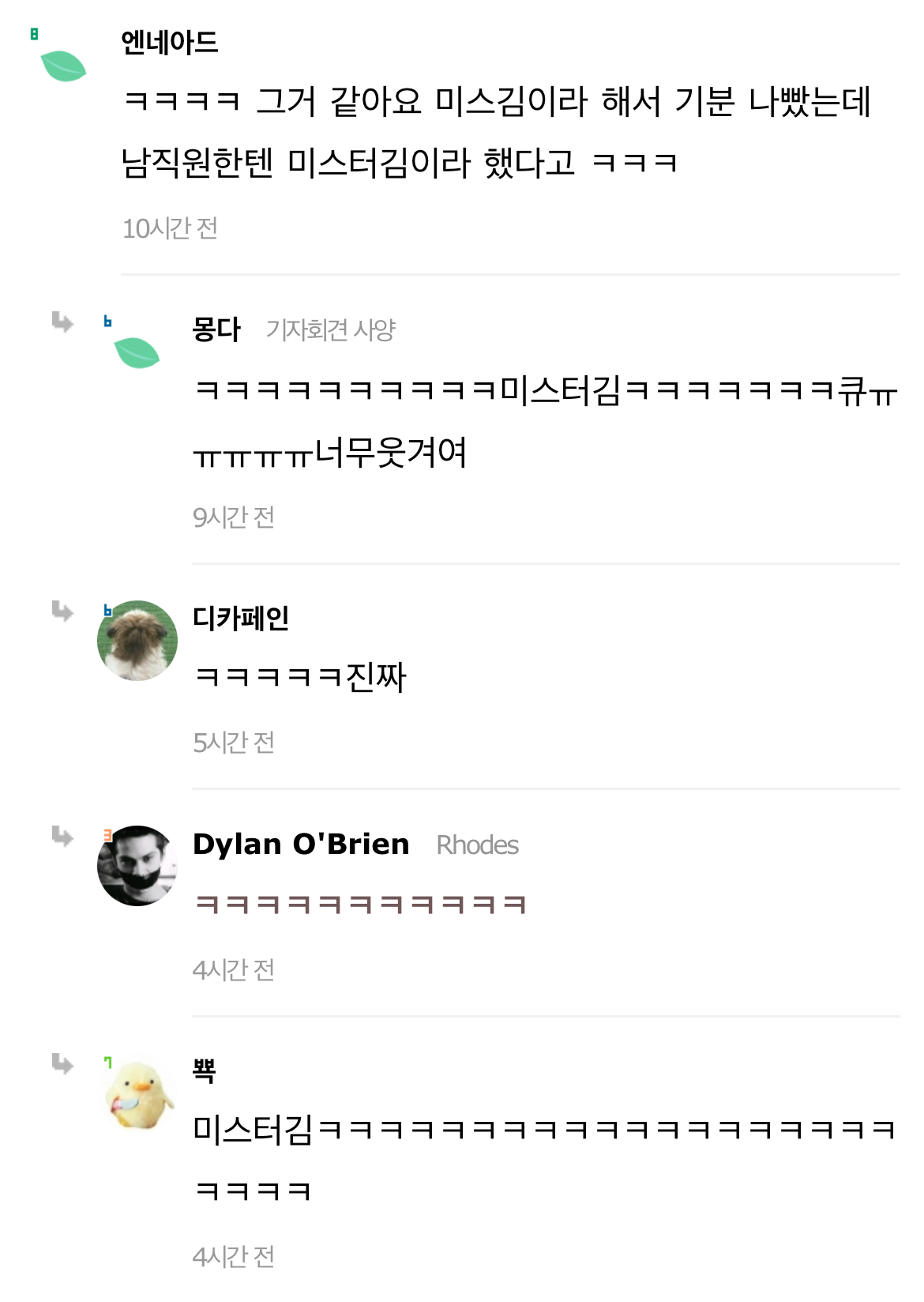Click the reply arrow next to 디카페인
924x1302 pixels.
point(62,611)
